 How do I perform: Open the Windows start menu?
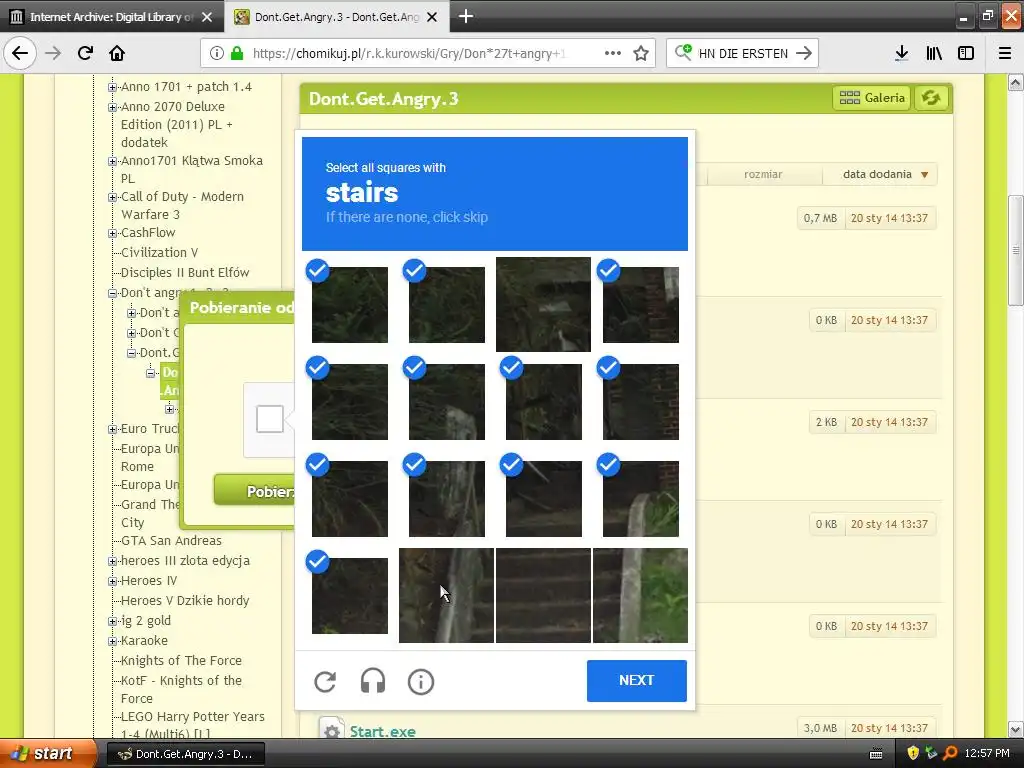[x=47, y=754]
